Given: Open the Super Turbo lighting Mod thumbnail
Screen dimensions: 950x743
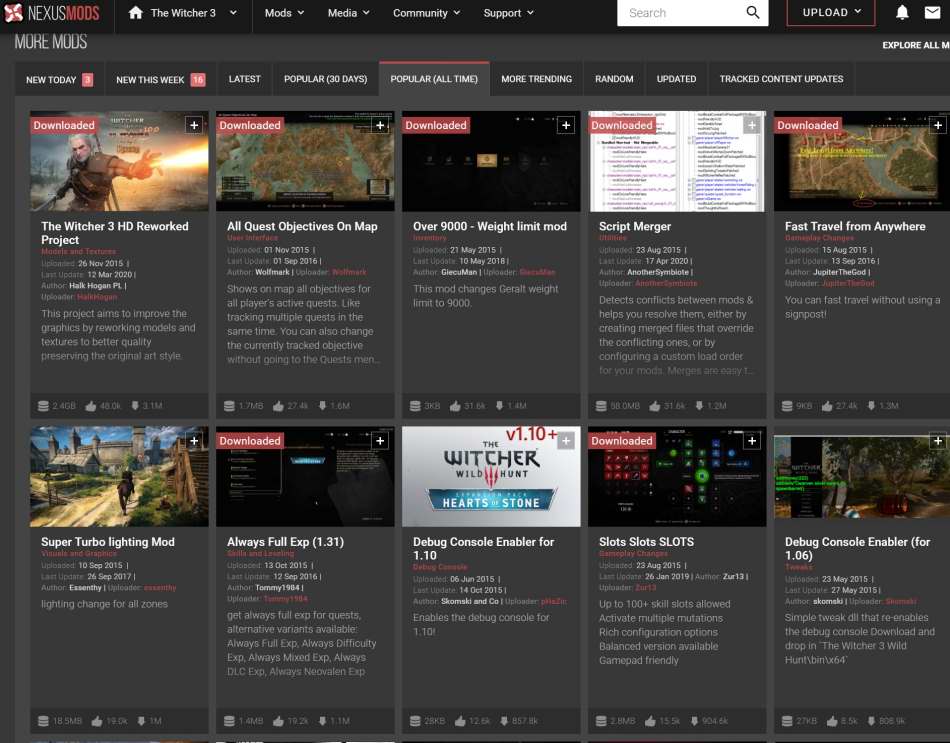Looking at the screenshot, I should pos(119,476).
